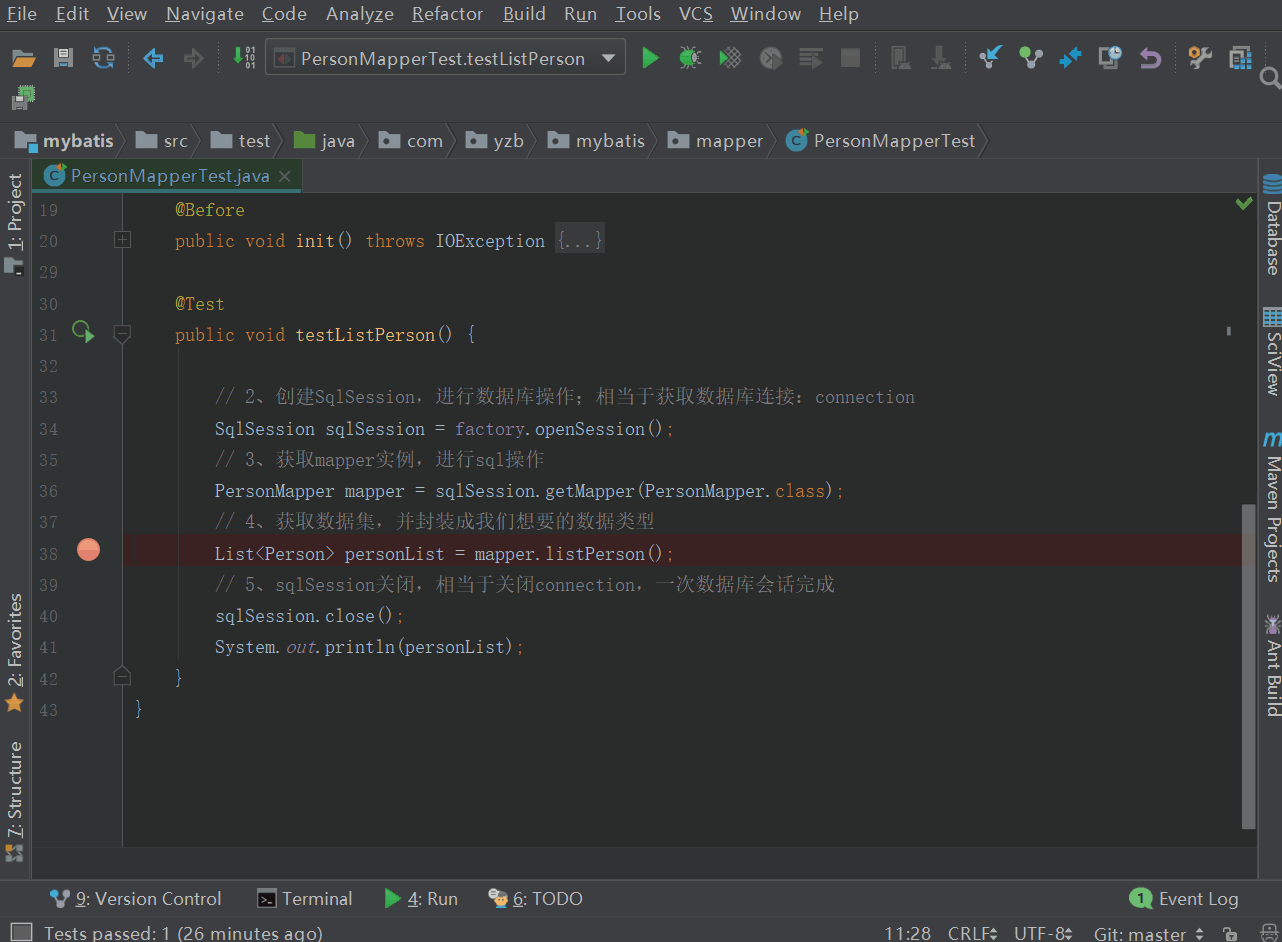Open the Structure tool window
Viewport: 1282px width, 942px height.
pos(15,802)
